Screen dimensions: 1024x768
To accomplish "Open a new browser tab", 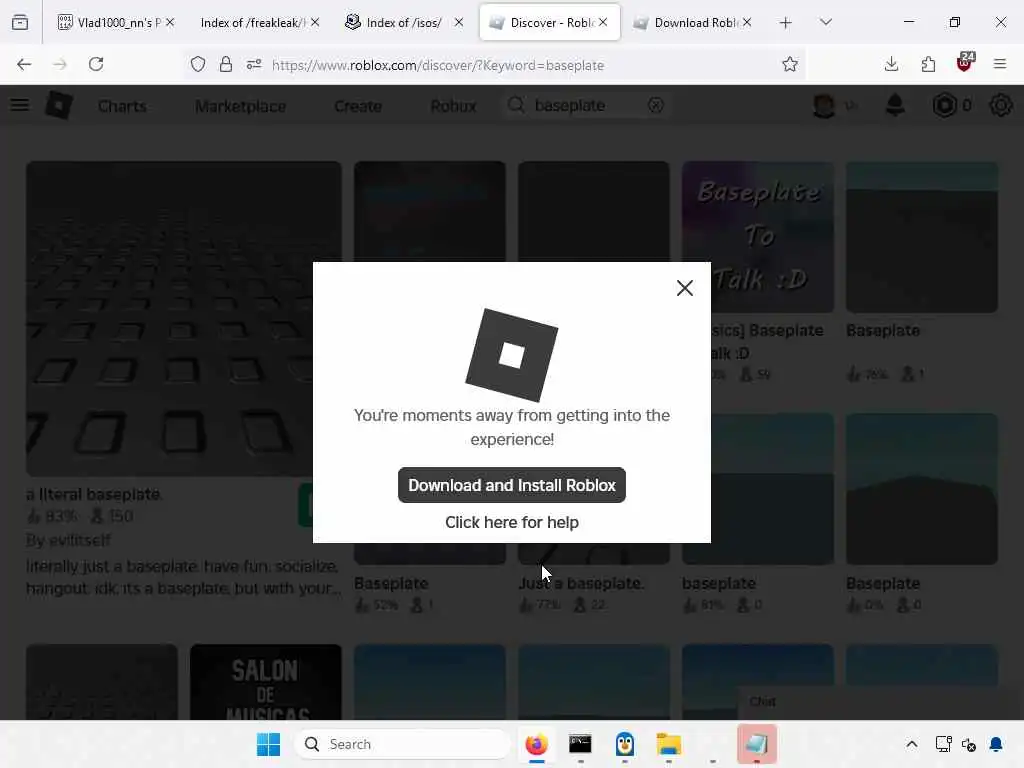I will click(x=786, y=23).
